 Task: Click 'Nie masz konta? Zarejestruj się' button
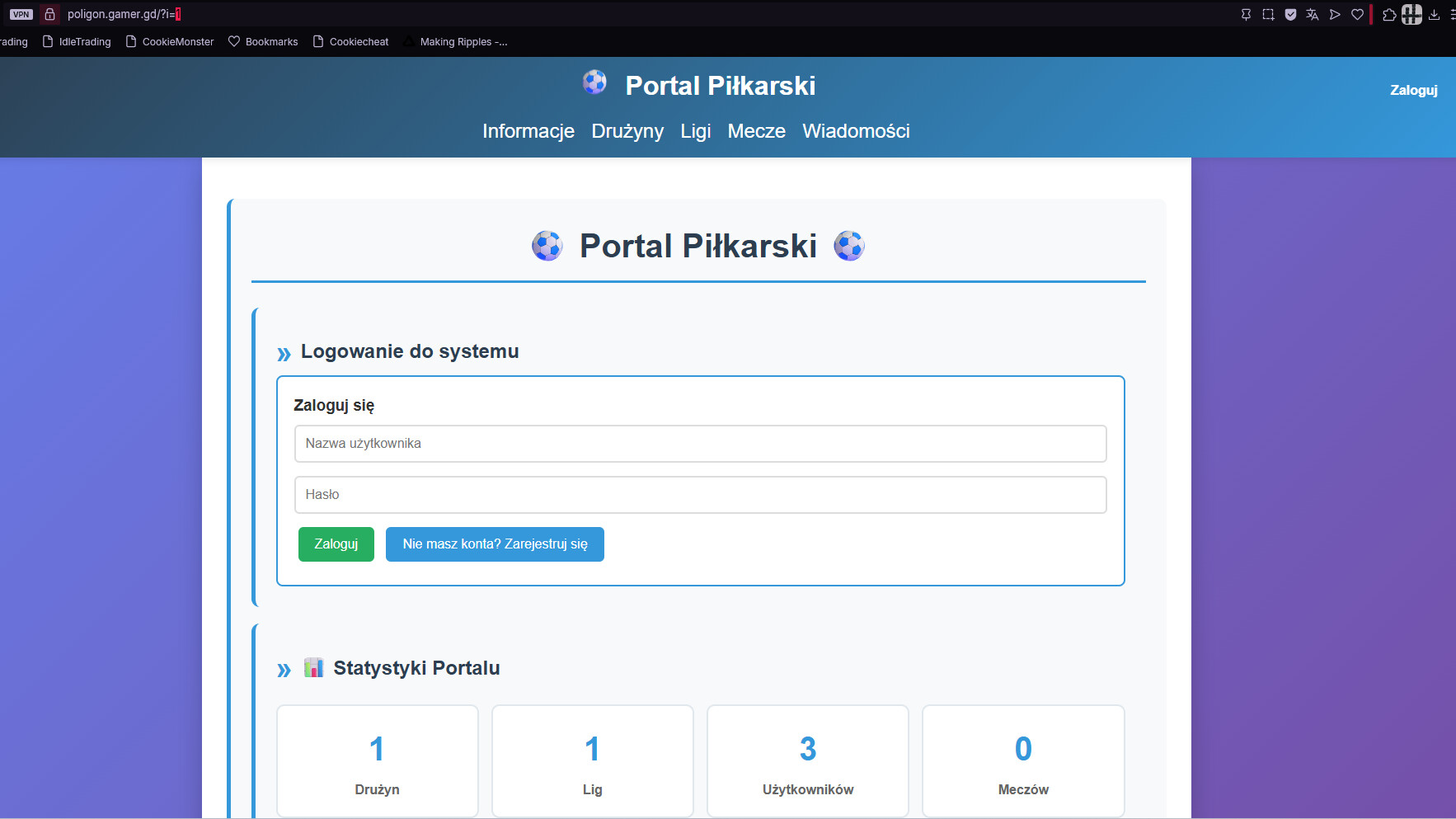click(x=495, y=544)
